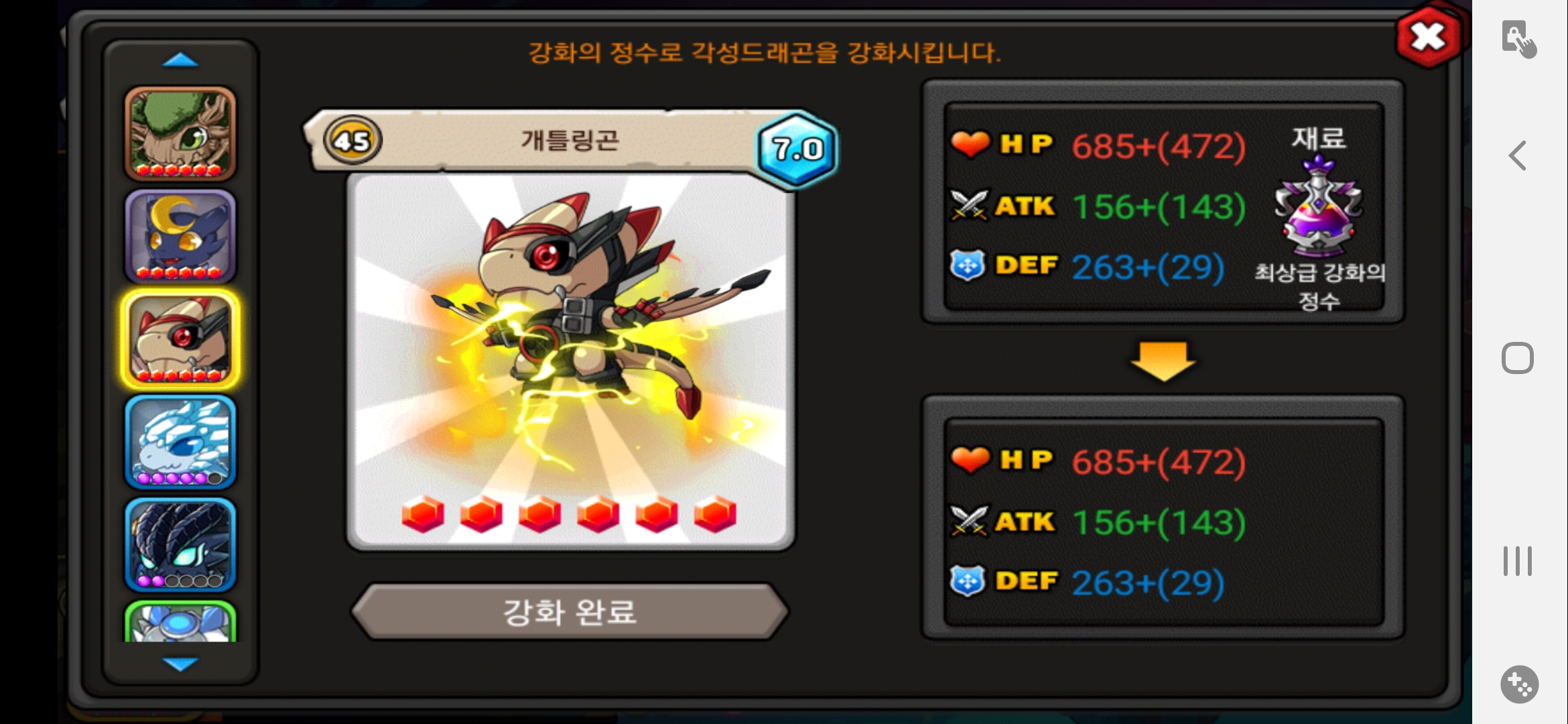Click the 강화 완료 button

point(570,611)
